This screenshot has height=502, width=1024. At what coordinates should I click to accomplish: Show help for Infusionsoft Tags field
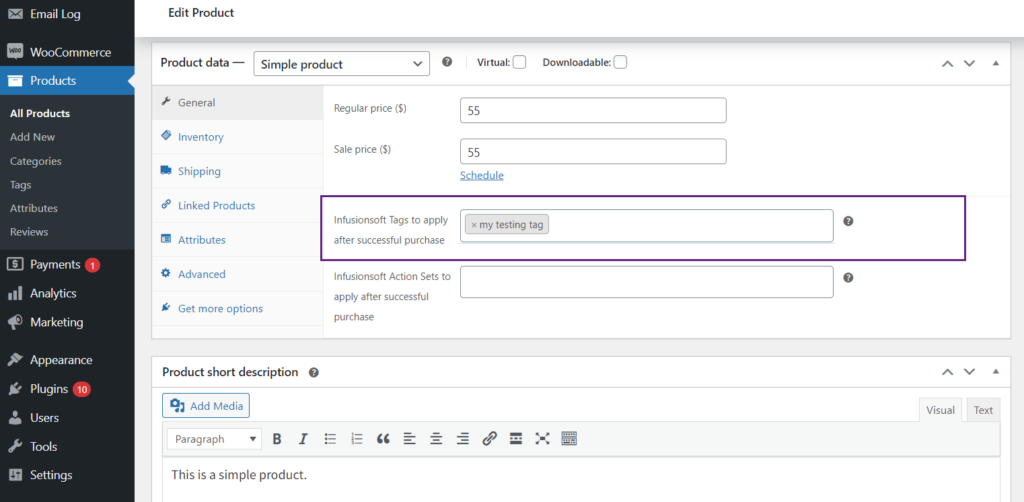[848, 221]
